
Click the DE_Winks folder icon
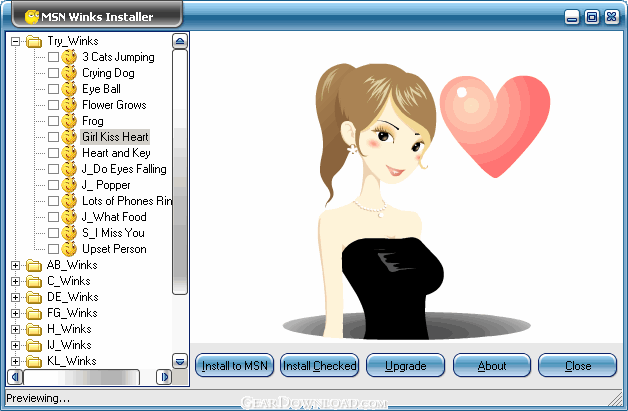click(34, 297)
